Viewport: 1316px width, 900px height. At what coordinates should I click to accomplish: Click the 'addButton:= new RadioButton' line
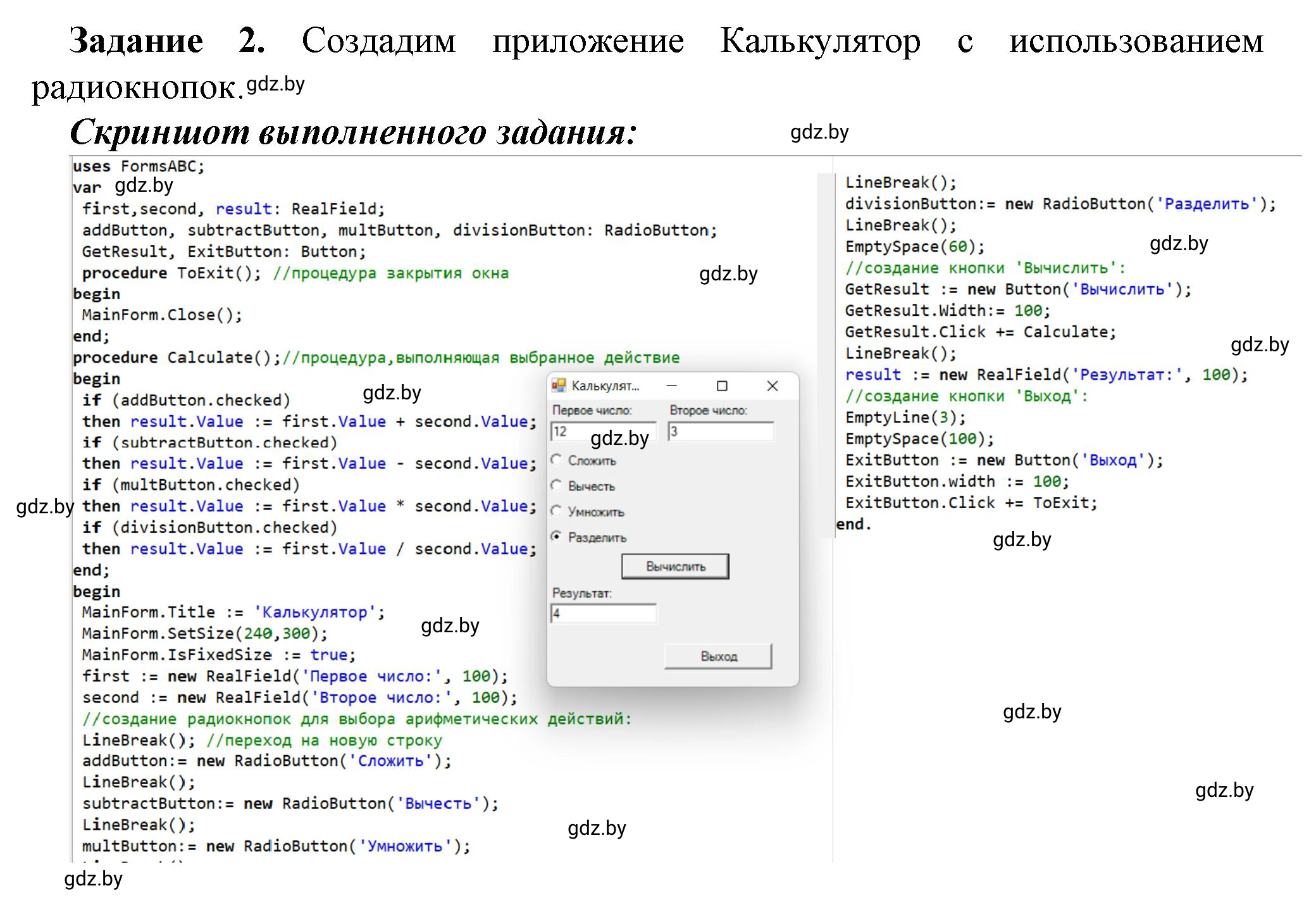coord(266,761)
